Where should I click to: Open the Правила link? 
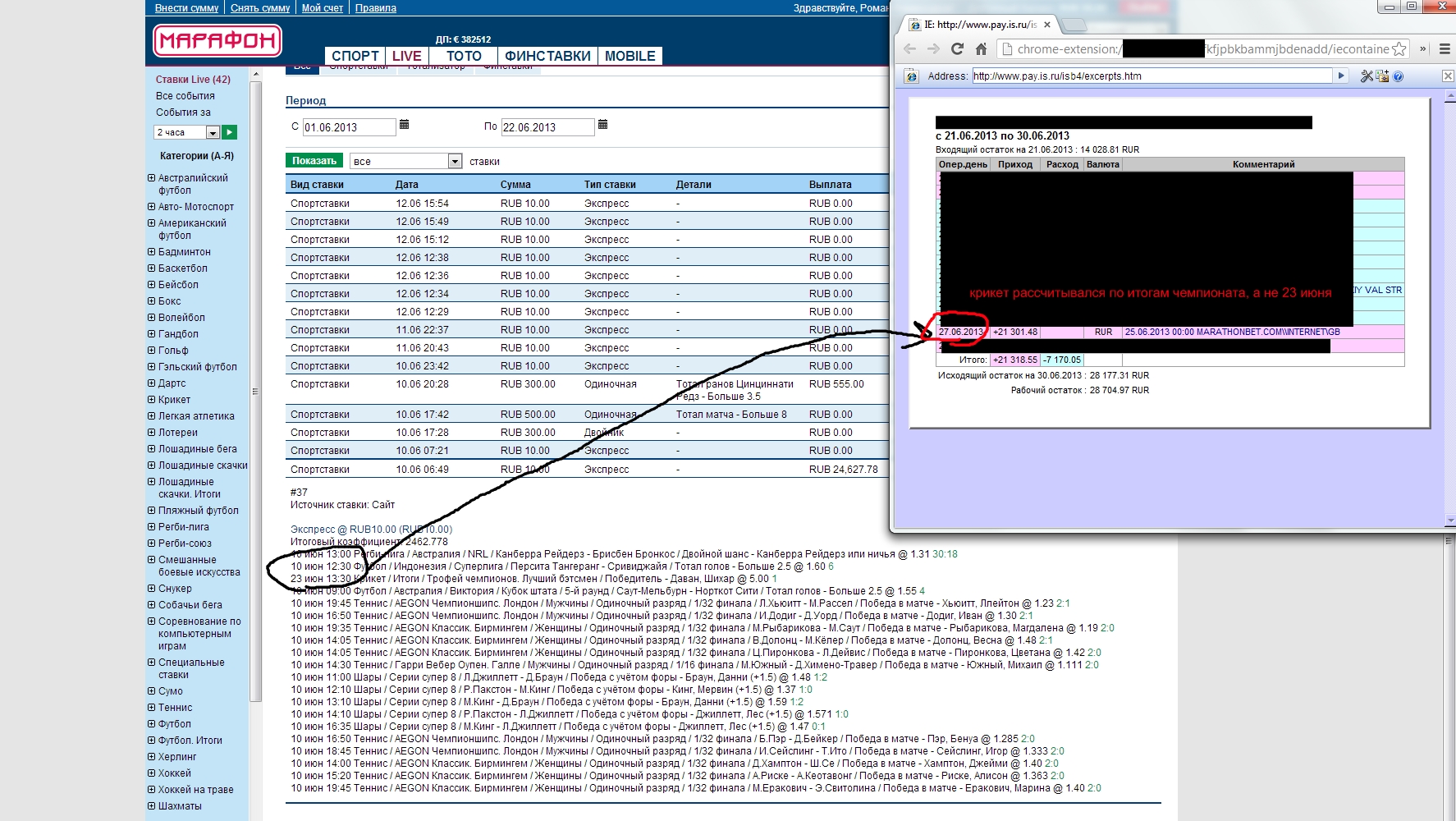pos(376,8)
